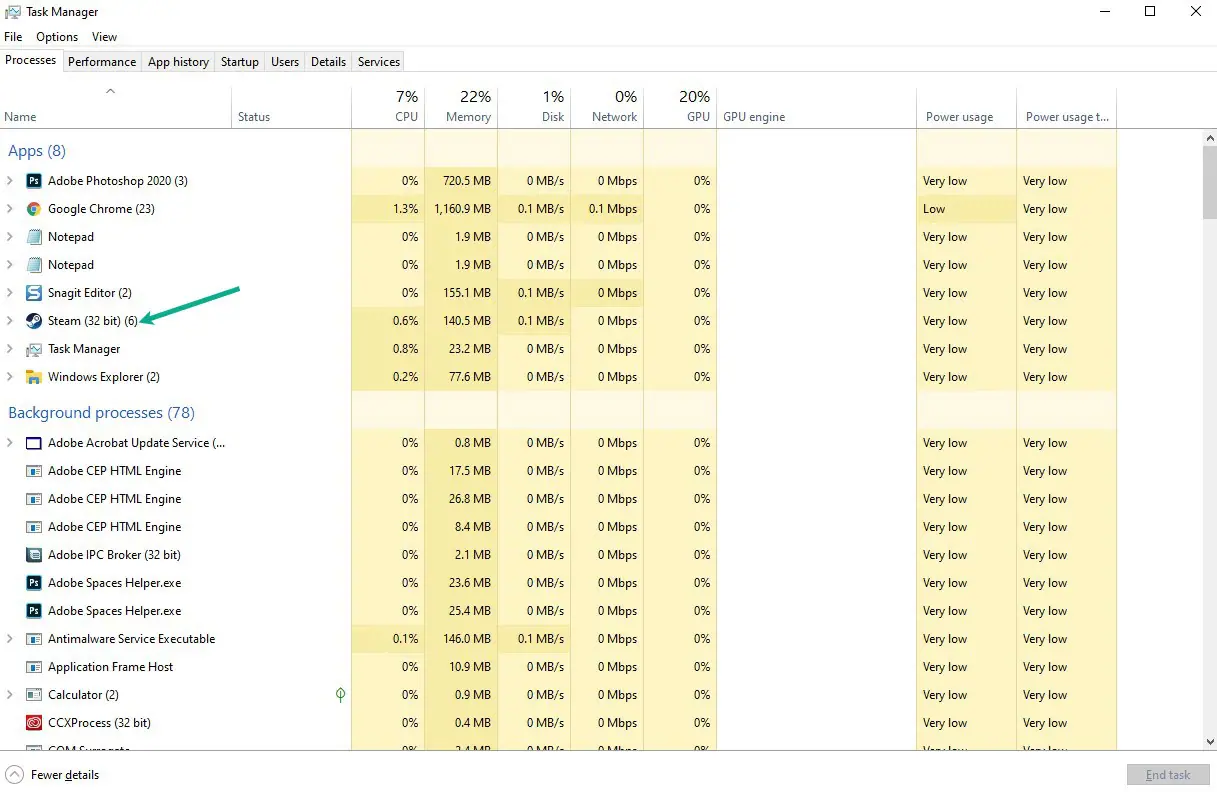This screenshot has width=1217, height=792.
Task: Switch to the Services tab
Action: [379, 62]
